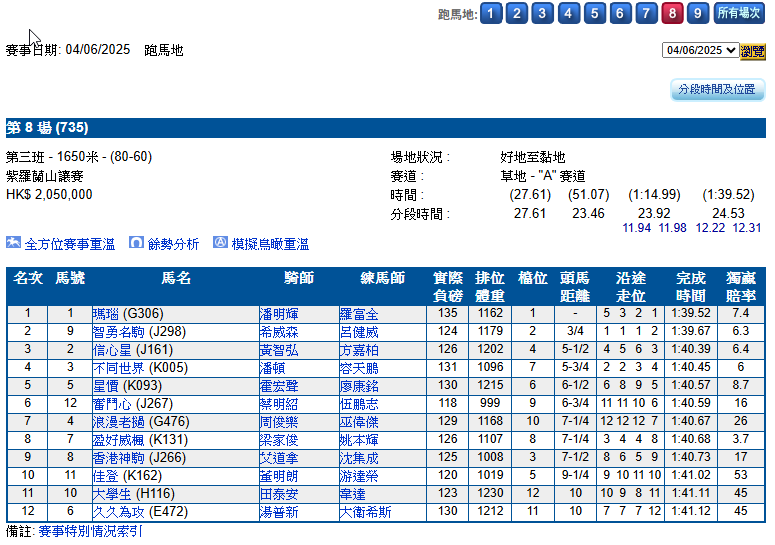Show all races with 所有場次
775x545 pixels.
(739, 13)
